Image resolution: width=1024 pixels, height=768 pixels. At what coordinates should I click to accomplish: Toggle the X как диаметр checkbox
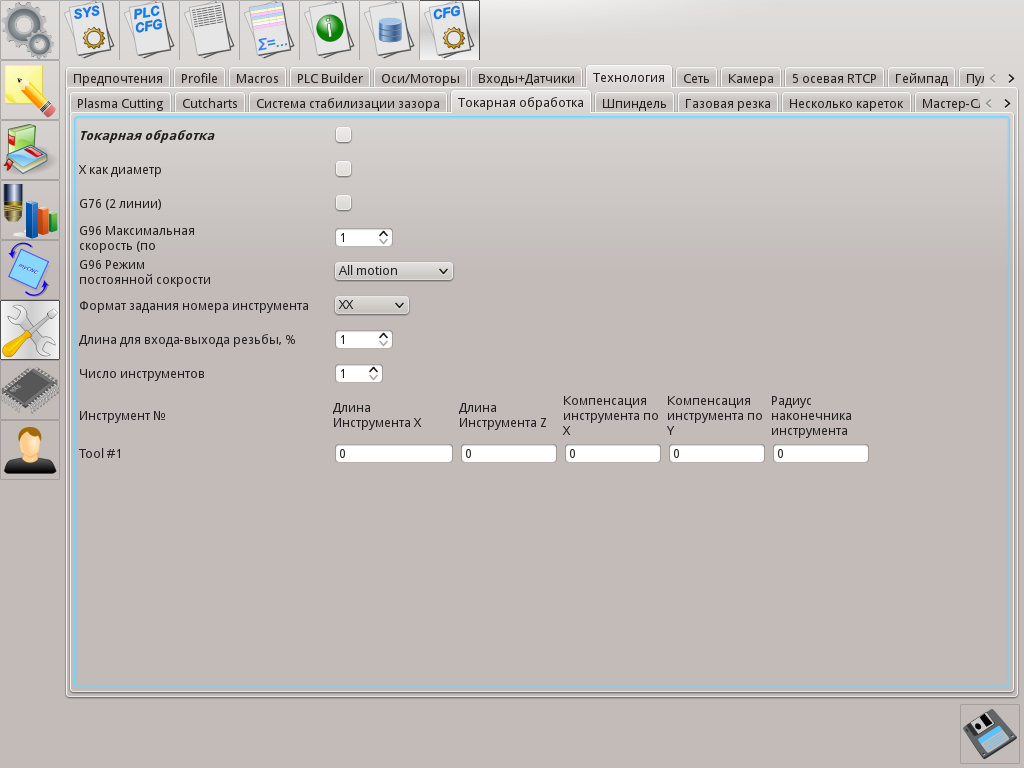pyautogui.click(x=344, y=168)
